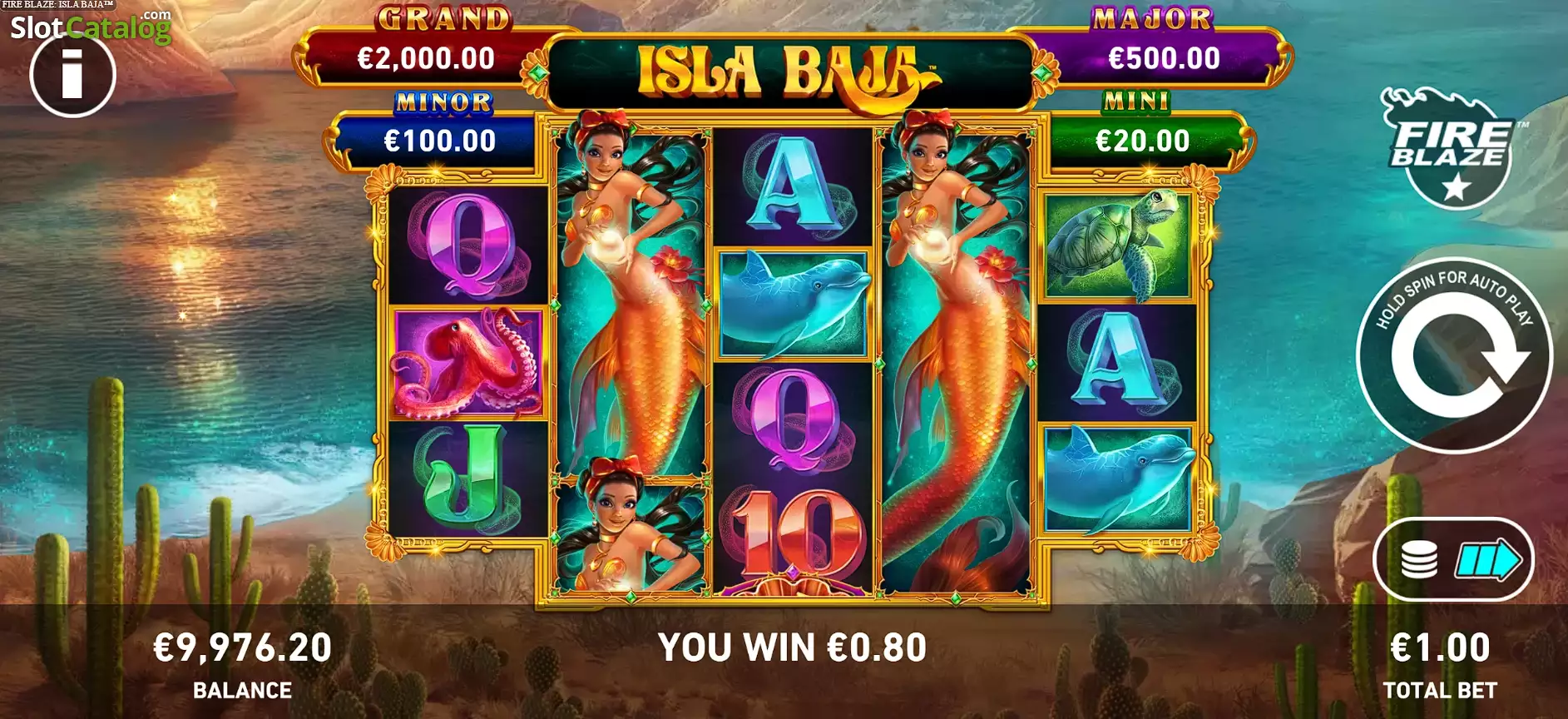1568x719 pixels.
Task: Click the green J card symbol
Action: (x=467, y=479)
